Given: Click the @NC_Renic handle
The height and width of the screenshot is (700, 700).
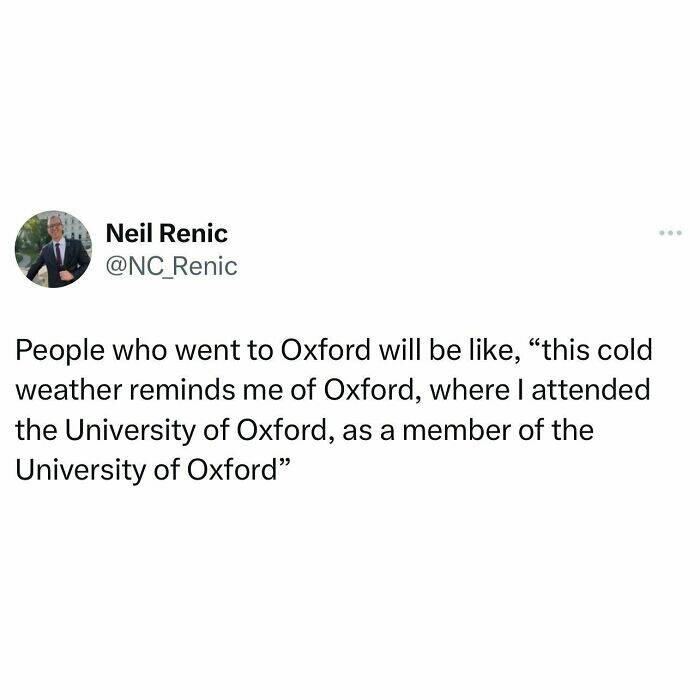Looking at the screenshot, I should point(171,266).
